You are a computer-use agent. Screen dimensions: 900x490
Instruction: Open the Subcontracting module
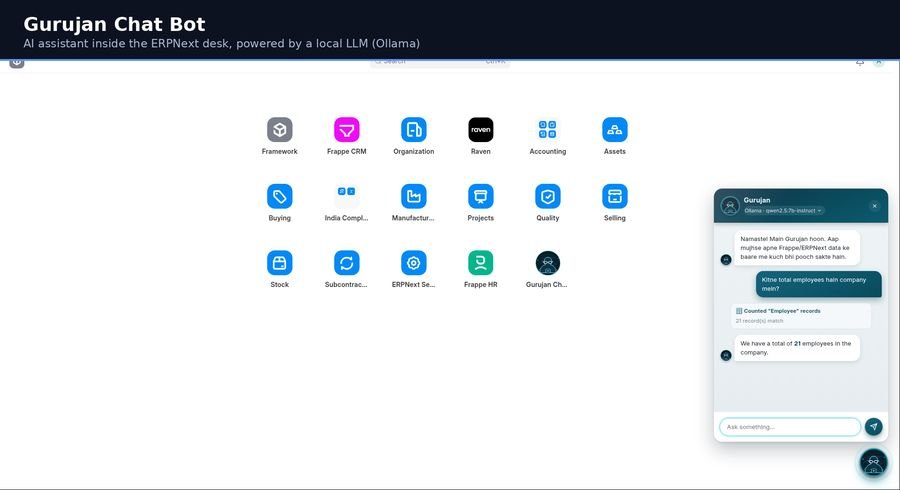click(347, 263)
